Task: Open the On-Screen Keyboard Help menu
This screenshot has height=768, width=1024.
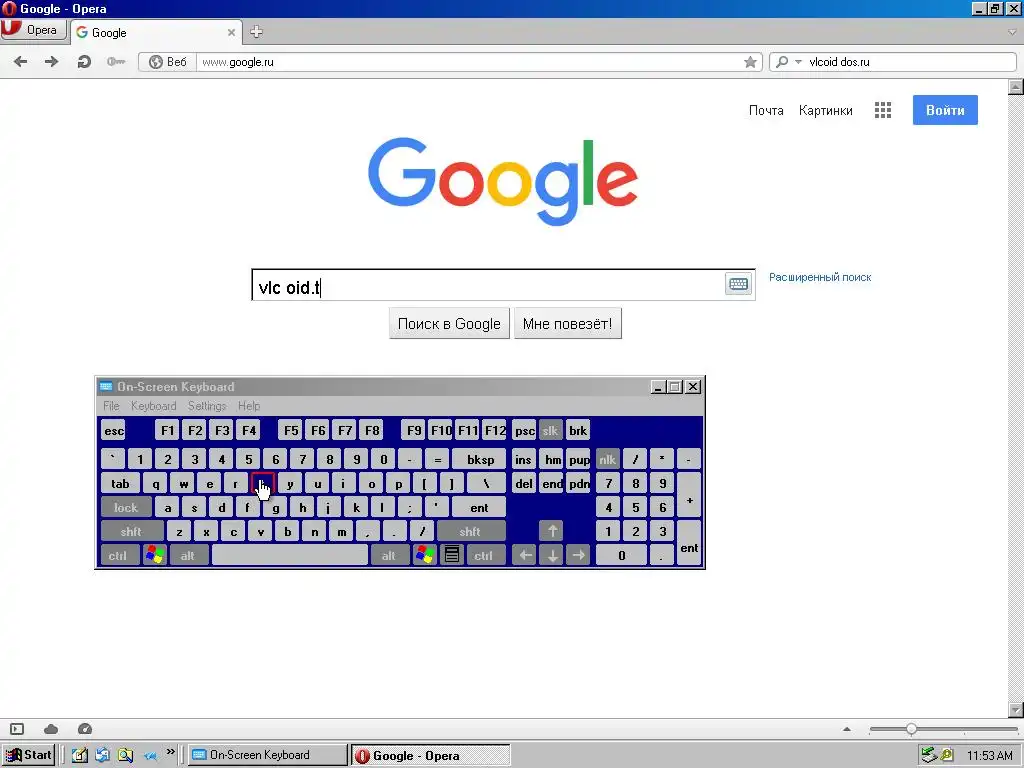Action: point(249,406)
